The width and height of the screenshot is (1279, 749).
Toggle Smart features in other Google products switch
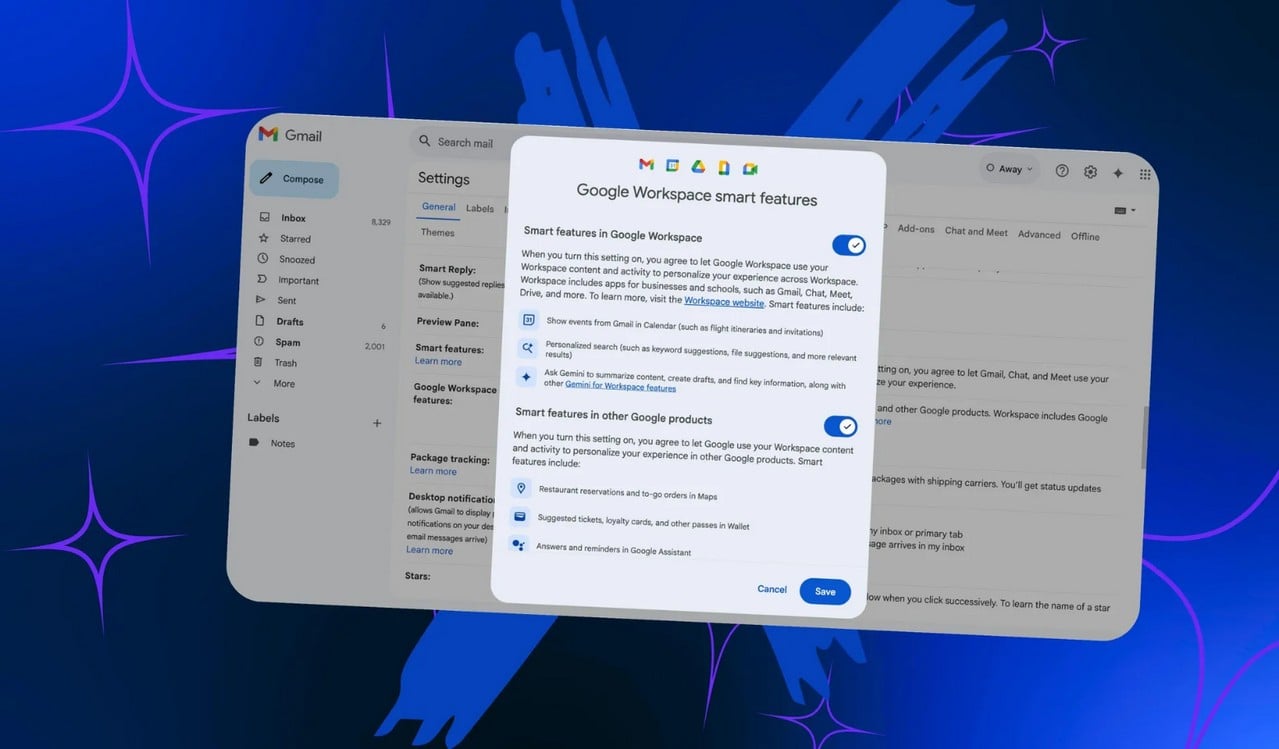tap(841, 427)
